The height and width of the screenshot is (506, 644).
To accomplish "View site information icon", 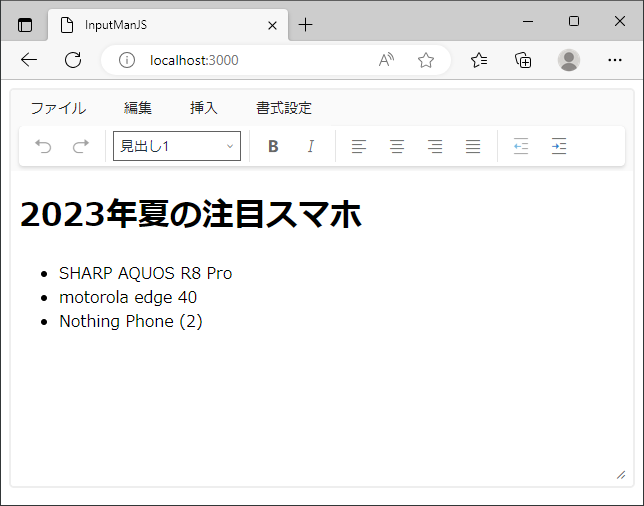I will [x=127, y=60].
